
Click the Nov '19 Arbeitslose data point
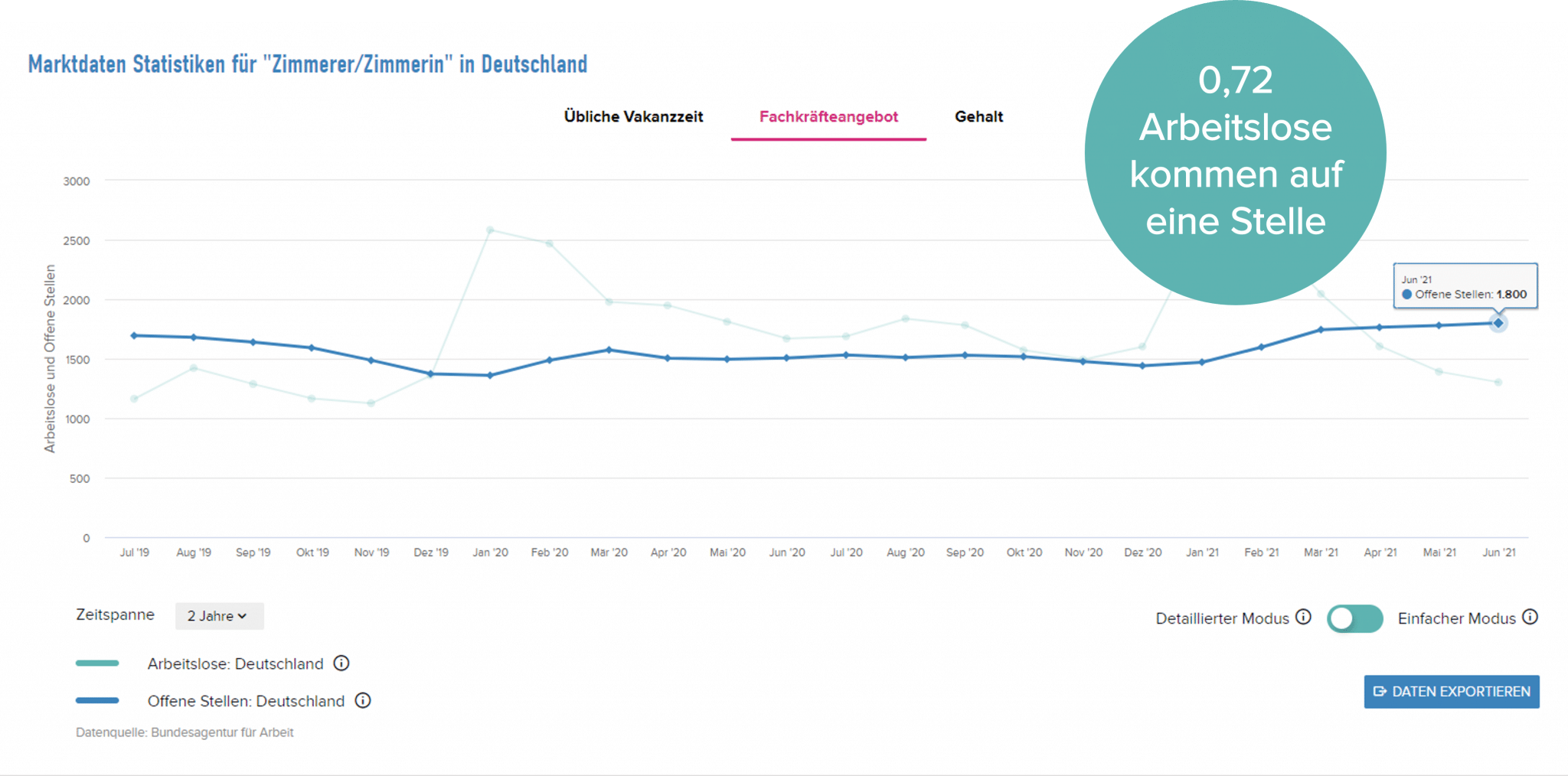click(371, 403)
